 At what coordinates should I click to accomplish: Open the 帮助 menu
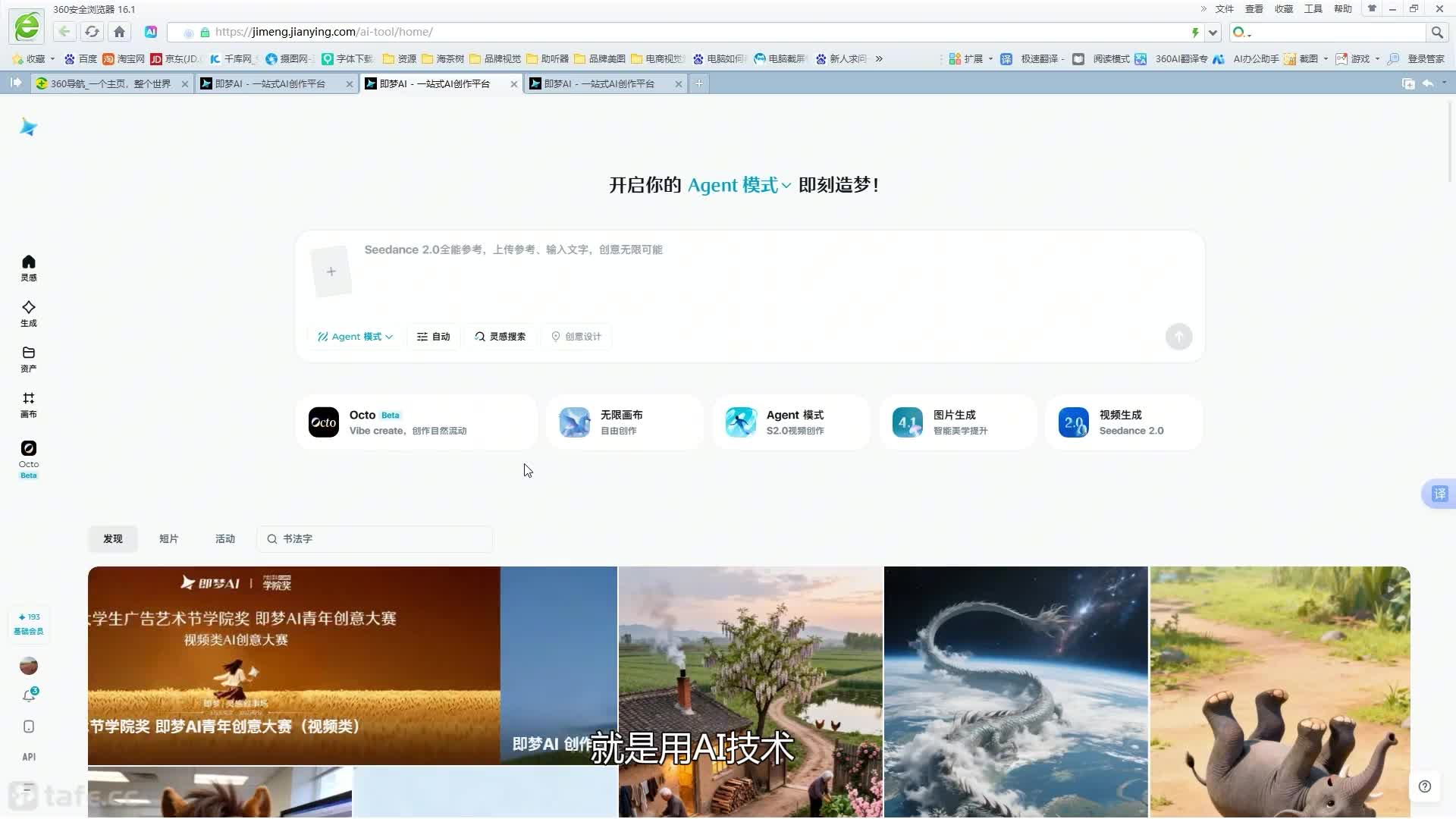[x=1343, y=9]
